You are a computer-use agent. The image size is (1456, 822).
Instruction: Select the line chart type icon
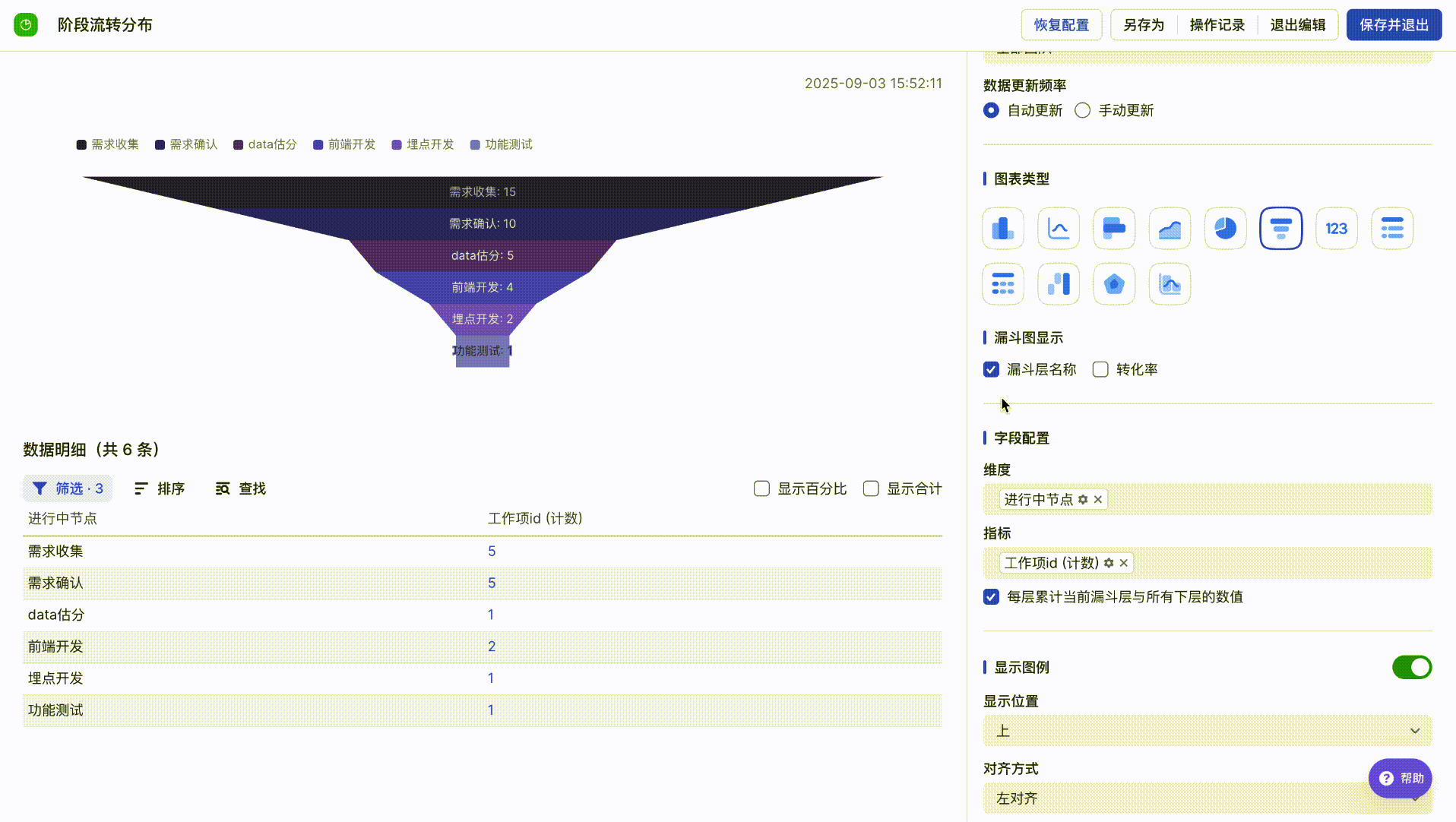click(x=1059, y=228)
